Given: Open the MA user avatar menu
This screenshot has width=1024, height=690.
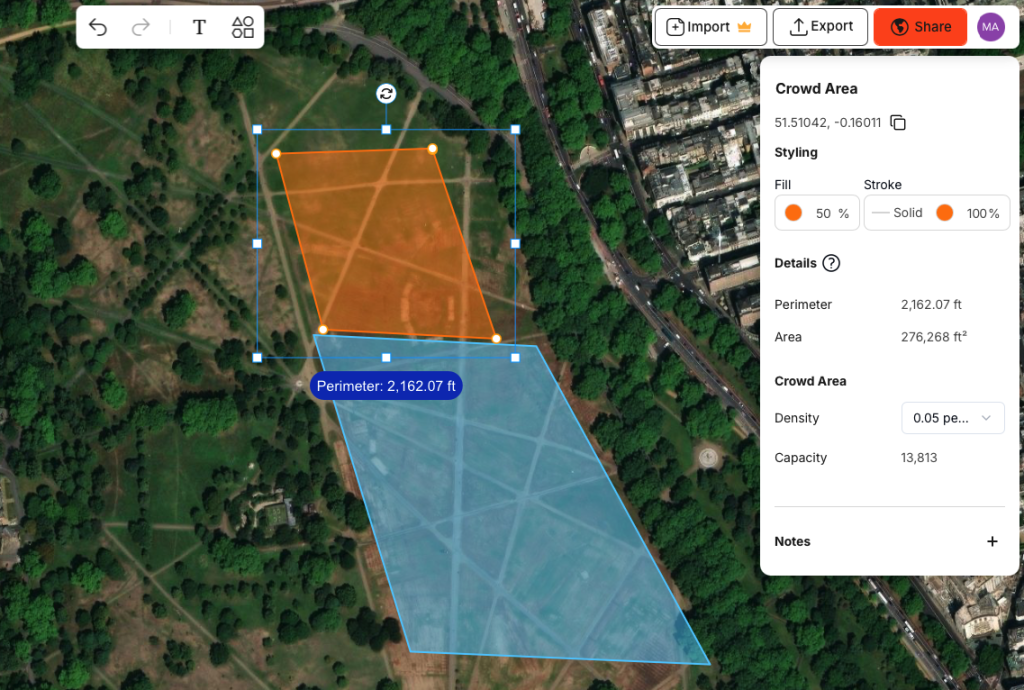Looking at the screenshot, I should [x=990, y=27].
